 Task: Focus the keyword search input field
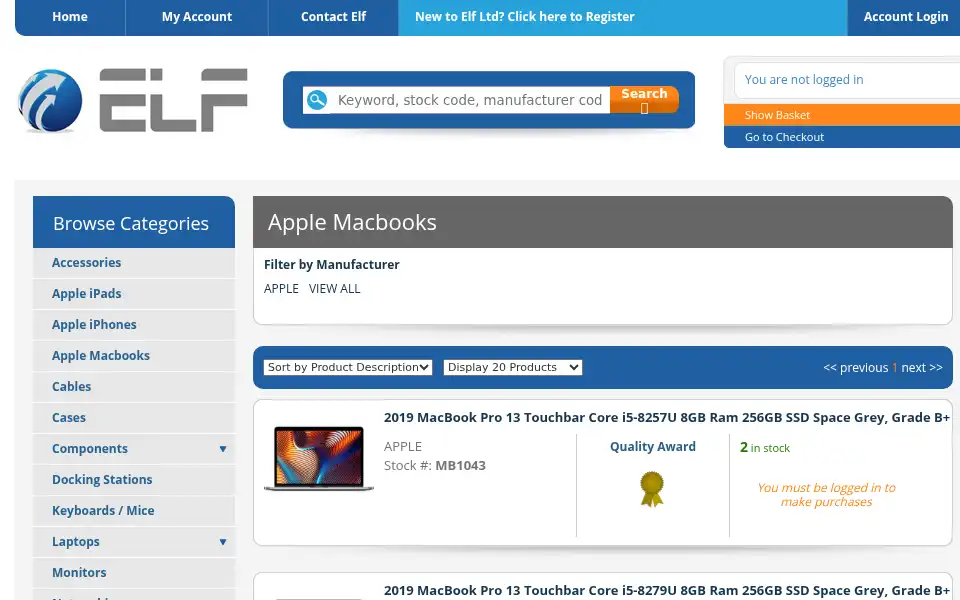tap(470, 100)
